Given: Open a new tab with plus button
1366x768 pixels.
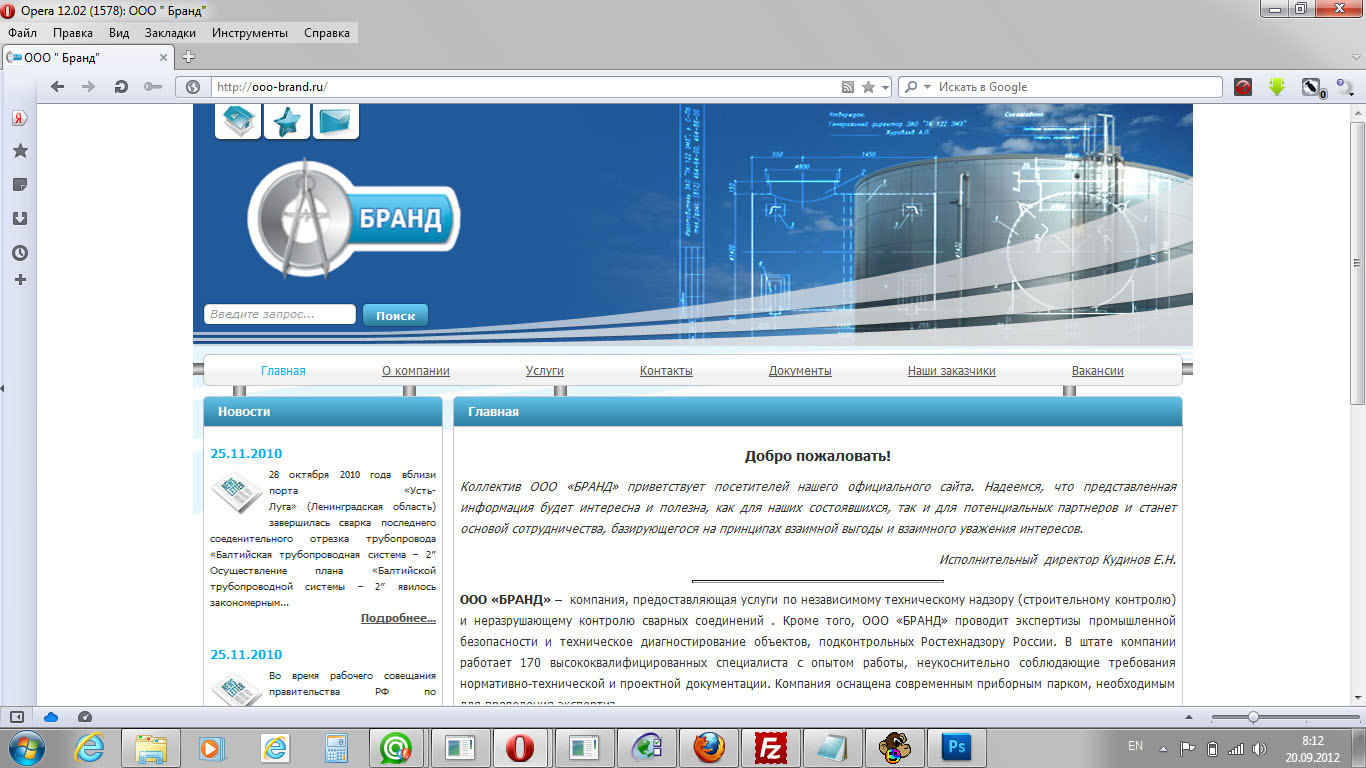Looking at the screenshot, I should pos(188,57).
